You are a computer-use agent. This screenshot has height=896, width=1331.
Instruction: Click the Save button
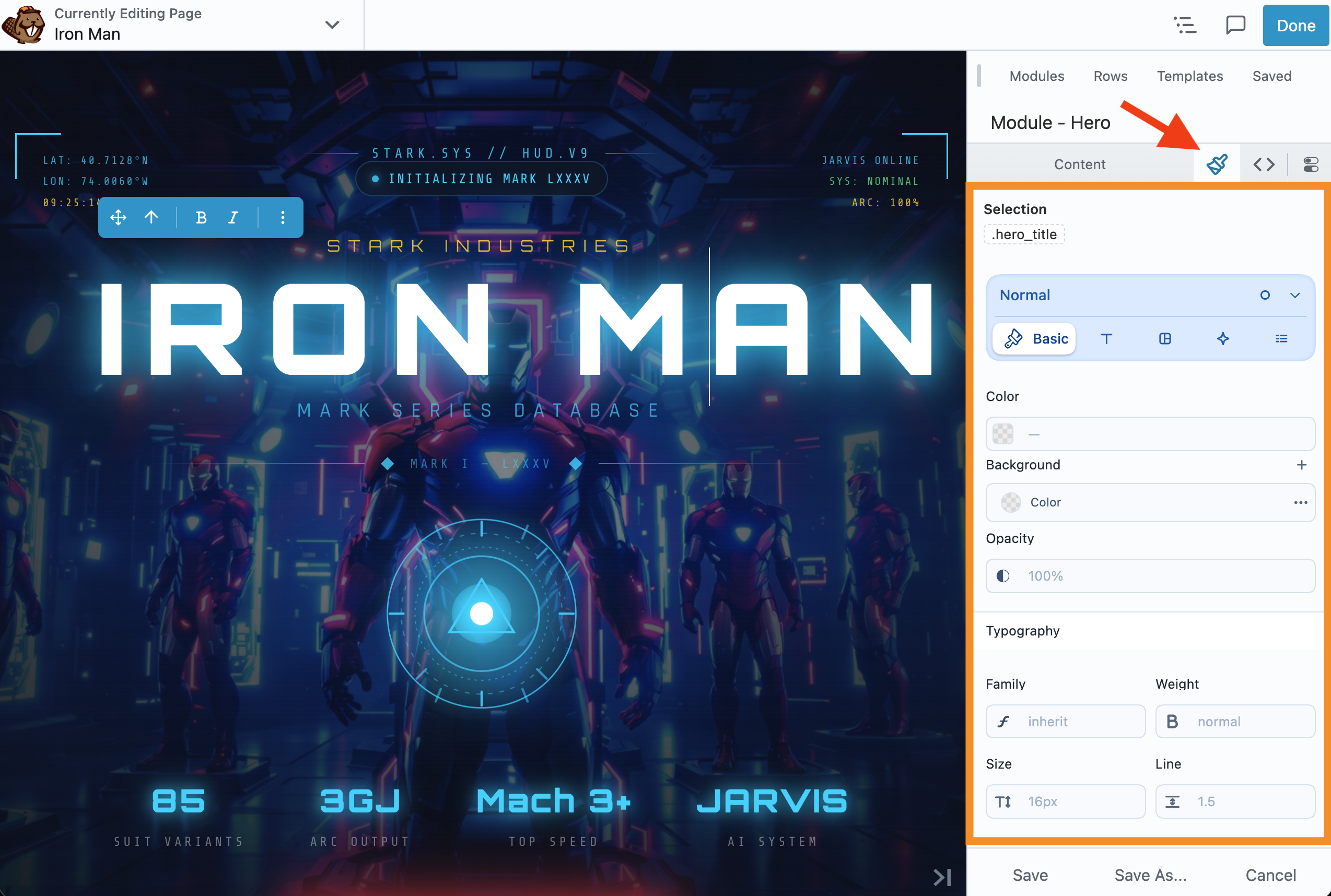pos(1030,875)
